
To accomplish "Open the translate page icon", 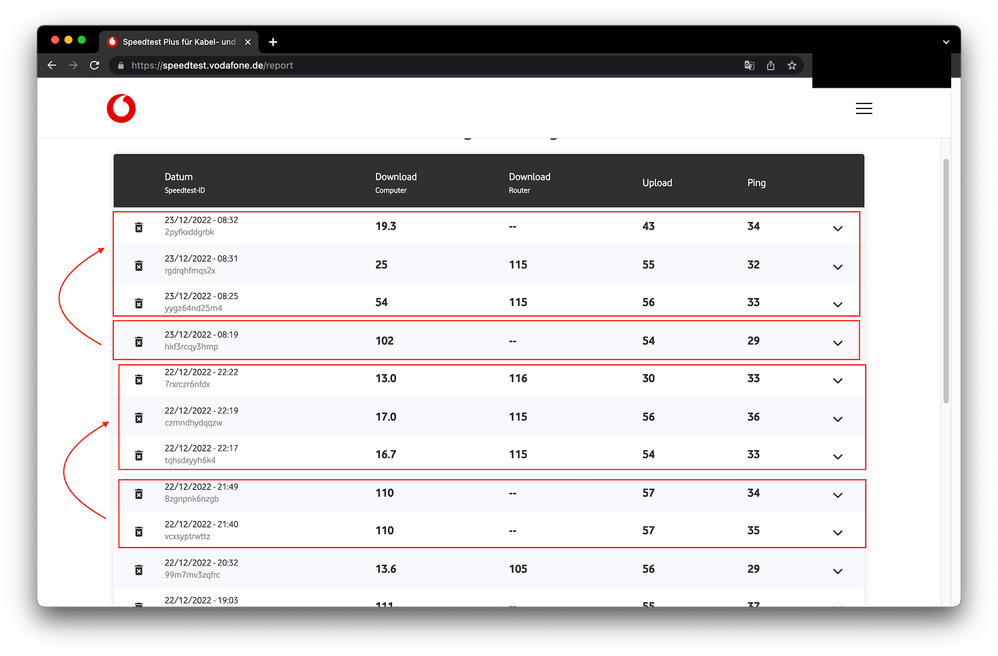I will coord(749,65).
